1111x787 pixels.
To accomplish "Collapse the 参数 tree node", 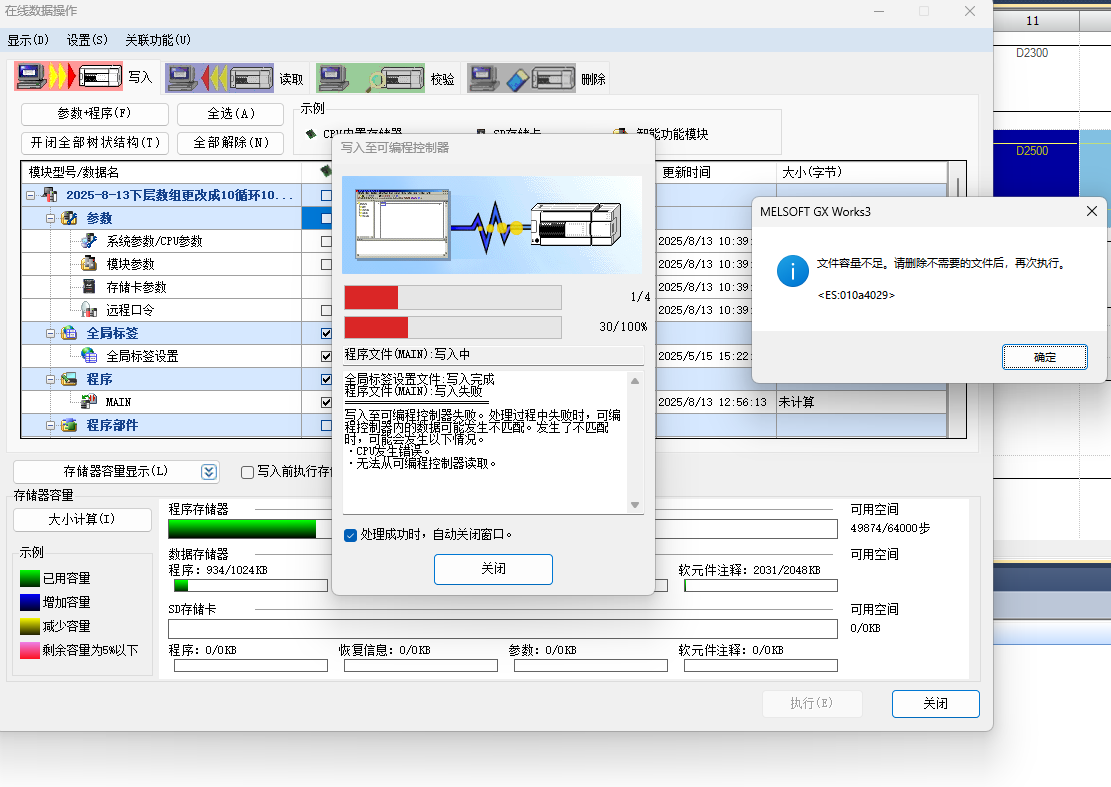I will (x=49, y=218).
